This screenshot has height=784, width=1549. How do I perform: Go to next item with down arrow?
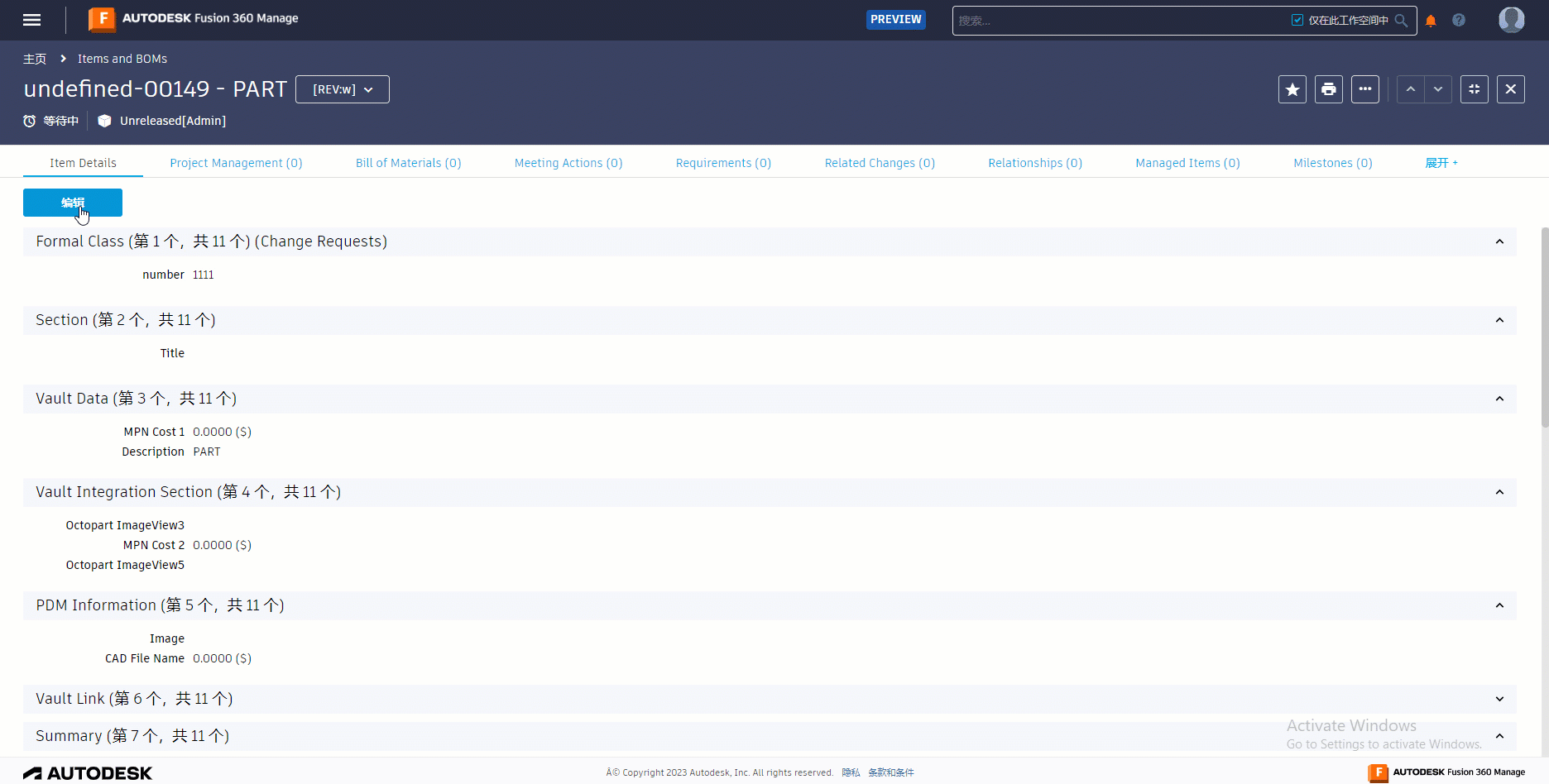(1438, 89)
